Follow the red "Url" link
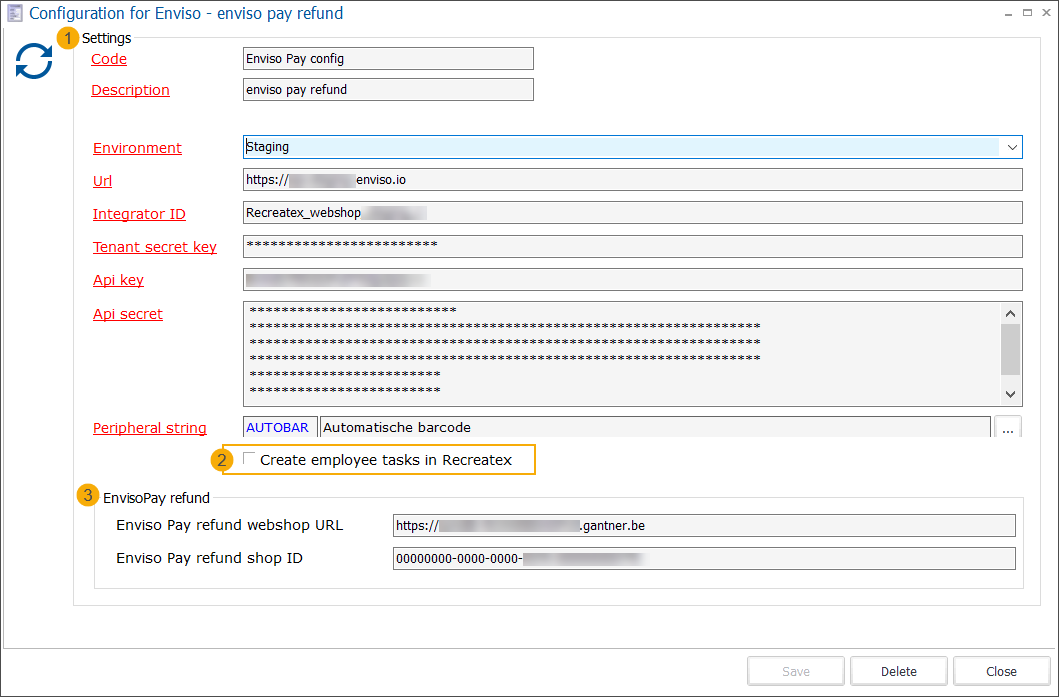Viewport: 1059px width, 697px height. click(101, 181)
